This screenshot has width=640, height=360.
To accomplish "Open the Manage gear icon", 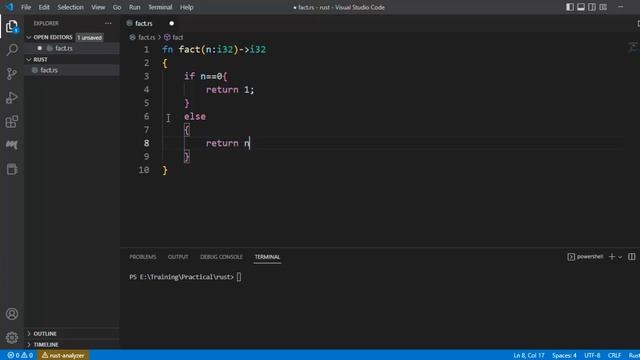I will (x=12, y=338).
